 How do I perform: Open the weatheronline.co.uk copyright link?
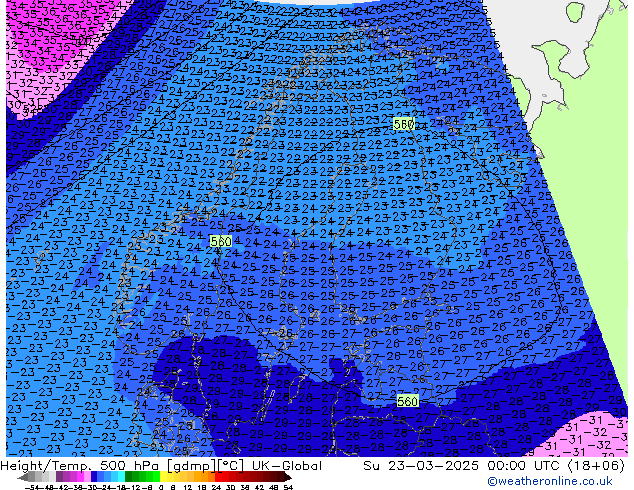click(x=550, y=481)
